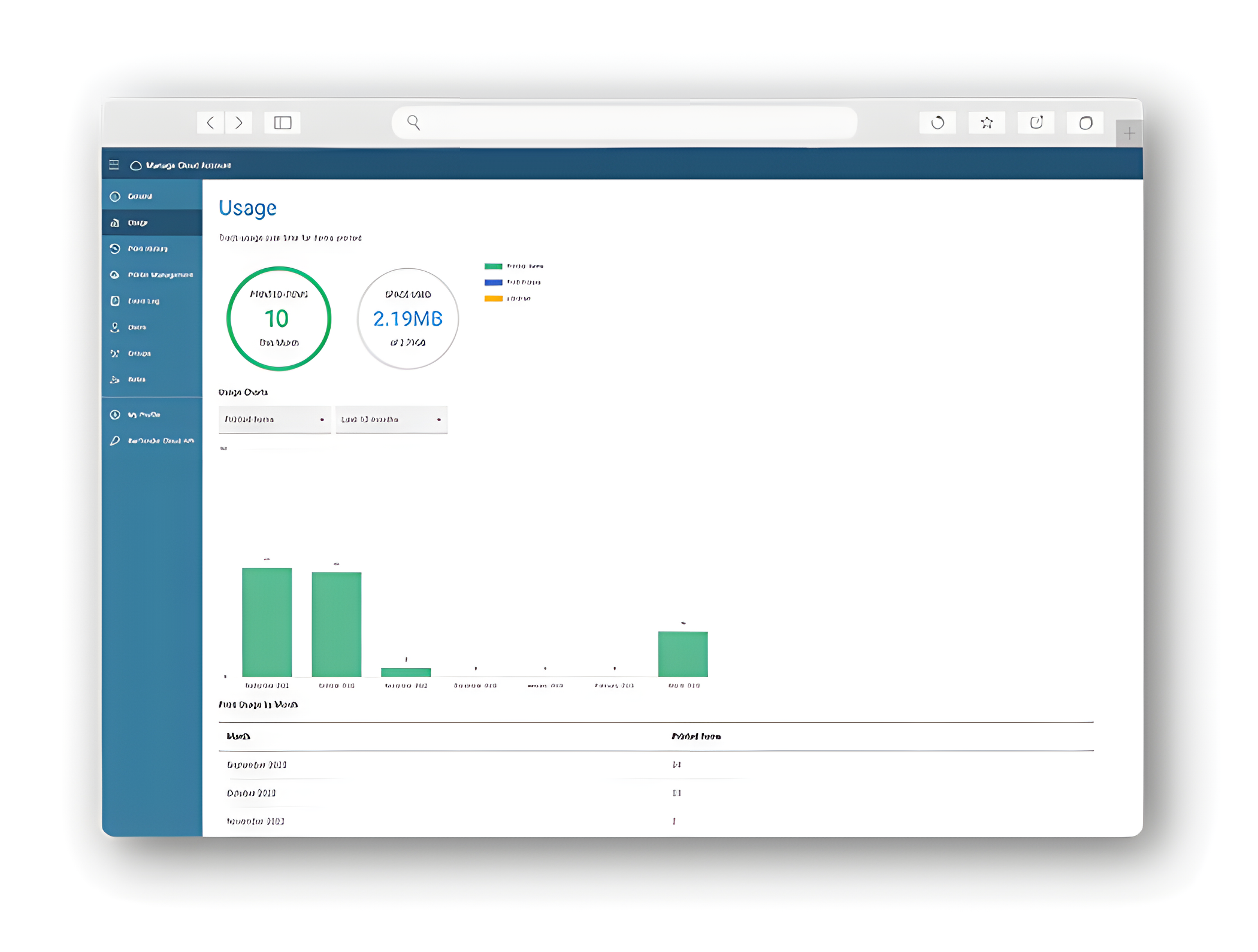Click the plus new tab button
Screen dimensions: 1258x952
pyautogui.click(x=1129, y=133)
